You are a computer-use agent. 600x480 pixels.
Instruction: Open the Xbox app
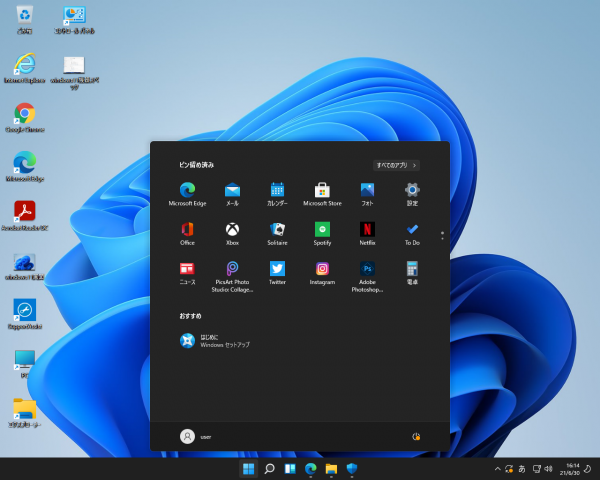point(232,233)
